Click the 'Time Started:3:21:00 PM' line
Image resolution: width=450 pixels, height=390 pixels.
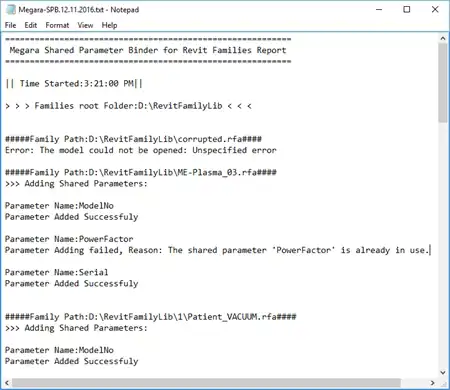click(x=74, y=83)
